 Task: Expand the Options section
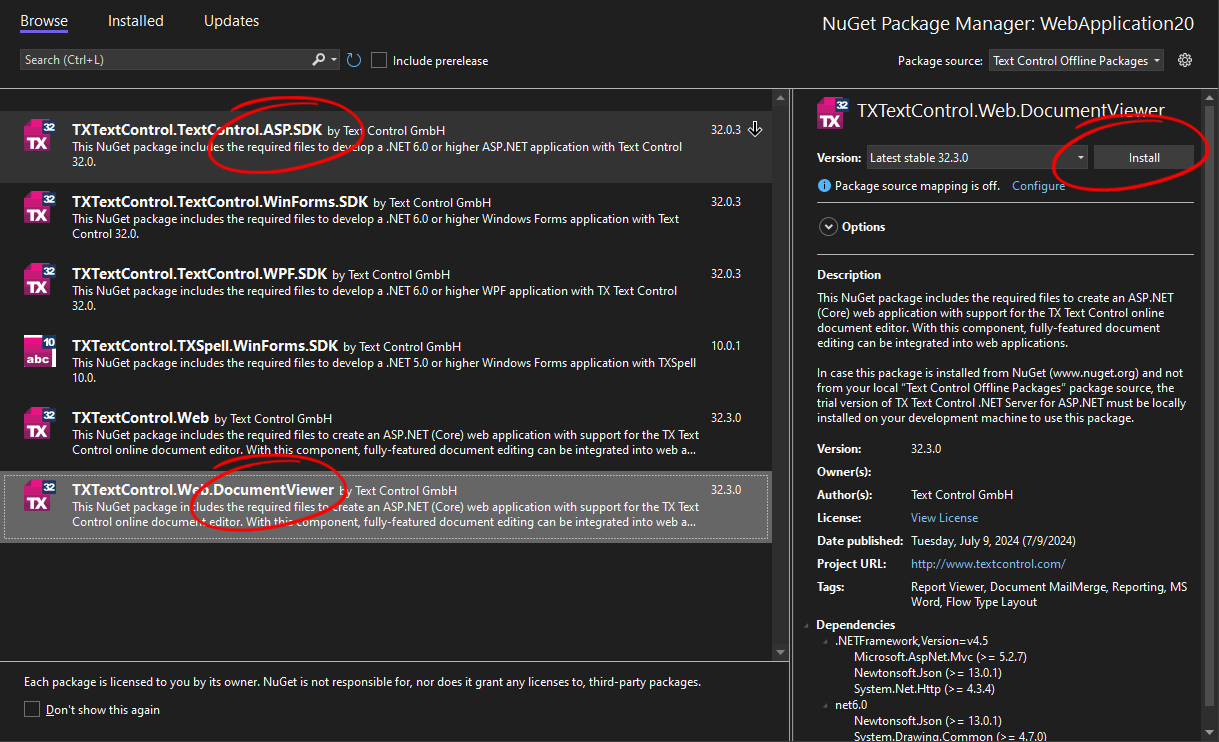pyautogui.click(x=828, y=227)
